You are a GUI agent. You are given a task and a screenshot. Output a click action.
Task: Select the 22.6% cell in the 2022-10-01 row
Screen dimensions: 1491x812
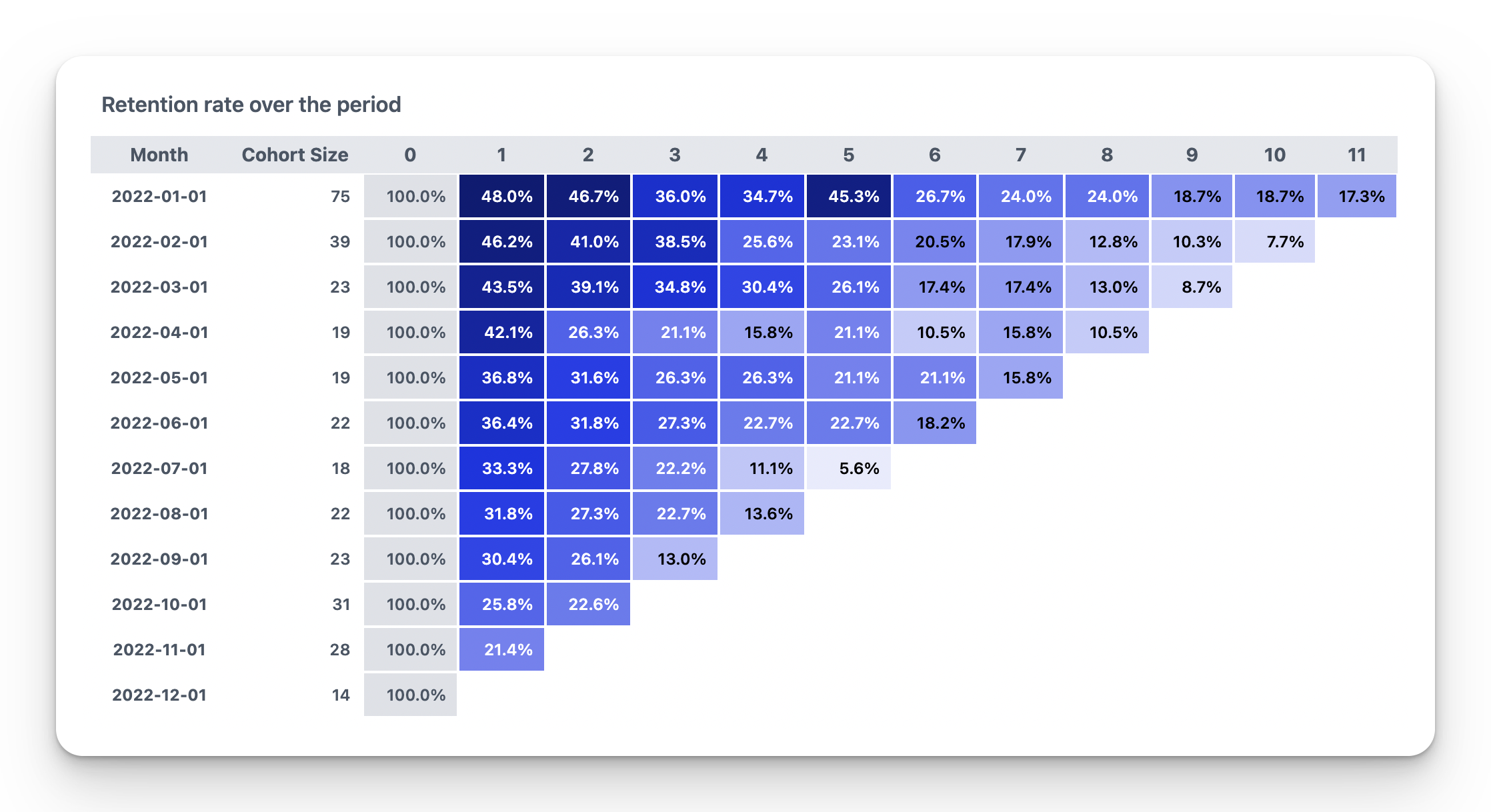click(x=588, y=604)
